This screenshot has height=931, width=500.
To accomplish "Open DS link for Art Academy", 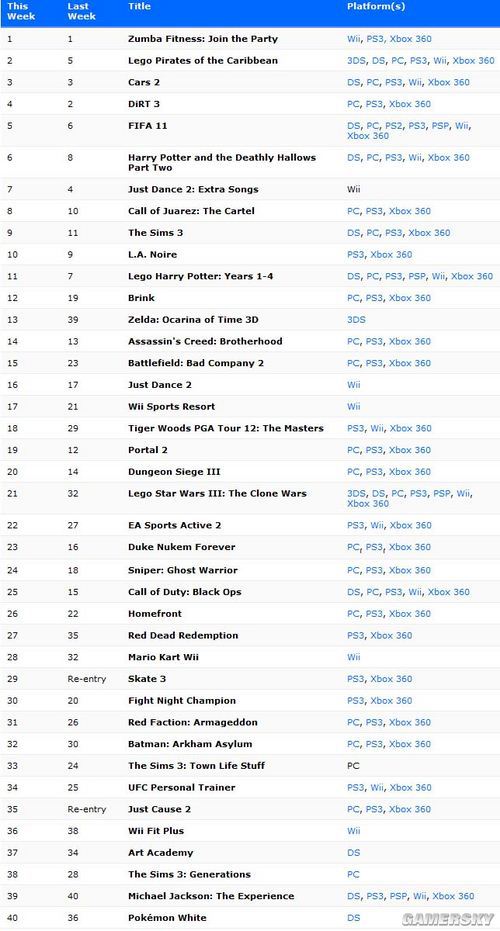I will point(353,852).
